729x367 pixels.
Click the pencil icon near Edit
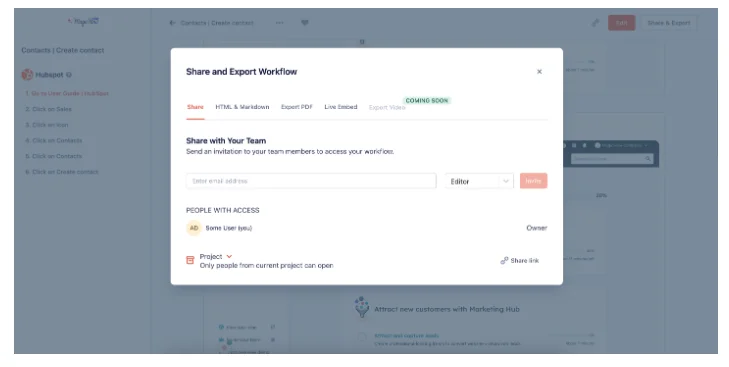595,23
